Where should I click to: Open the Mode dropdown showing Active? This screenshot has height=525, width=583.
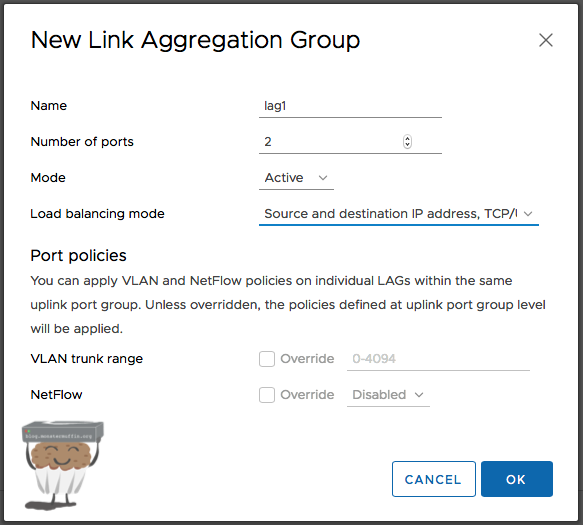(296, 178)
